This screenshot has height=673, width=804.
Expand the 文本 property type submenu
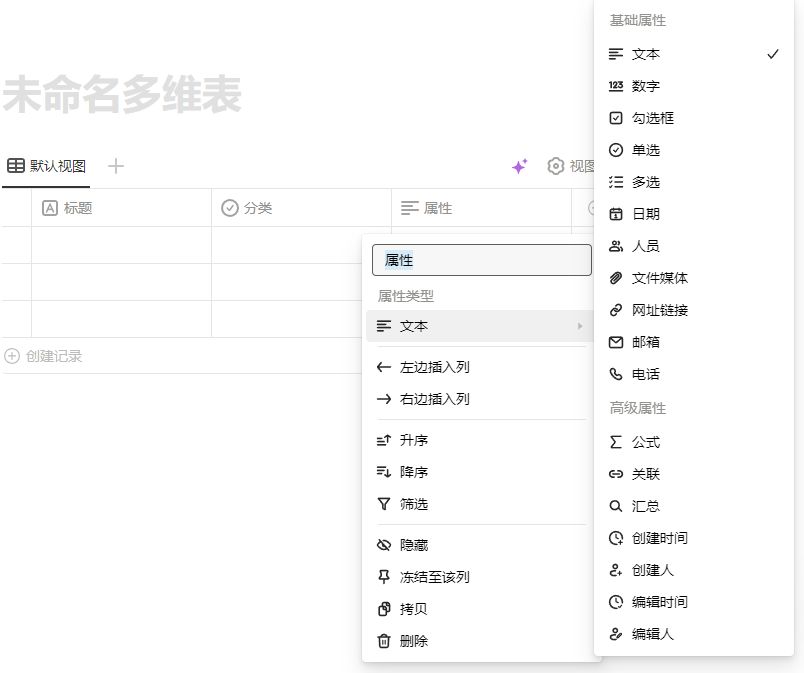(x=480, y=326)
